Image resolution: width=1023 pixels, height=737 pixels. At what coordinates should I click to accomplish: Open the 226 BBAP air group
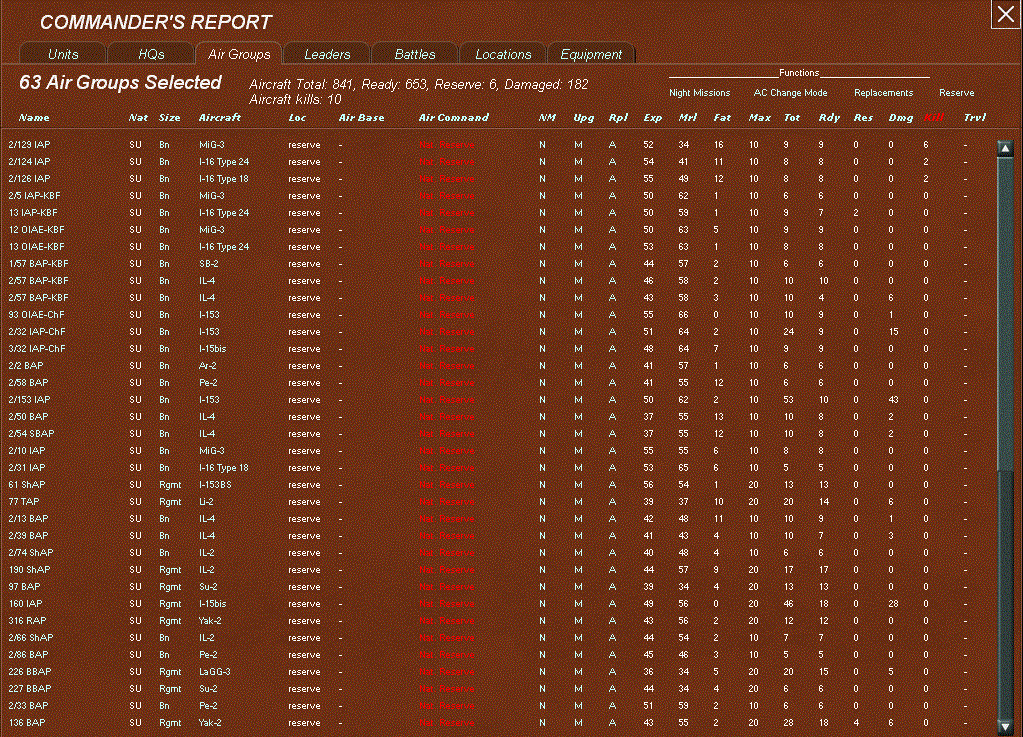click(30, 671)
